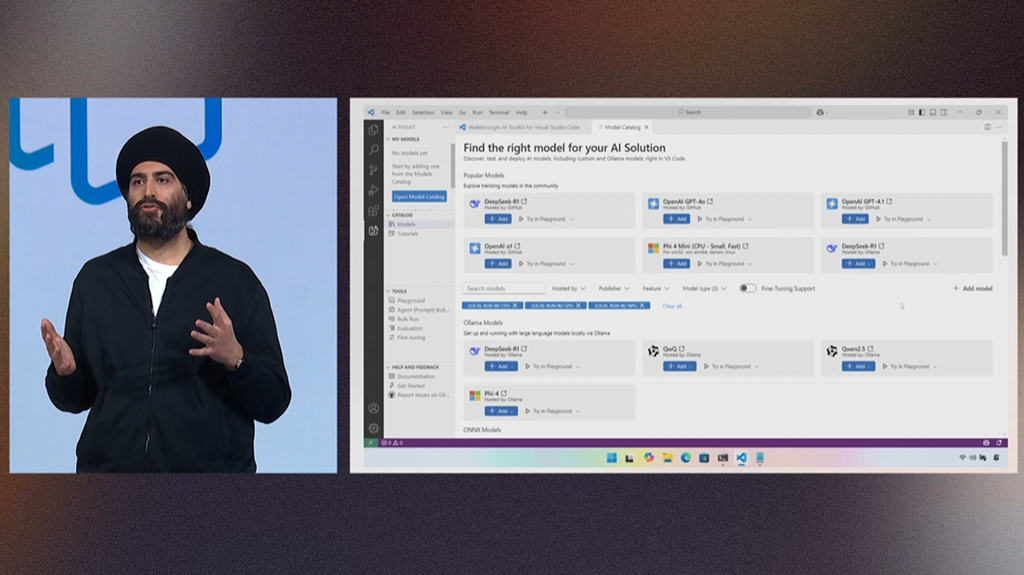The image size is (1024, 575).
Task: Open Feature filter dropdown
Action: 656,288
